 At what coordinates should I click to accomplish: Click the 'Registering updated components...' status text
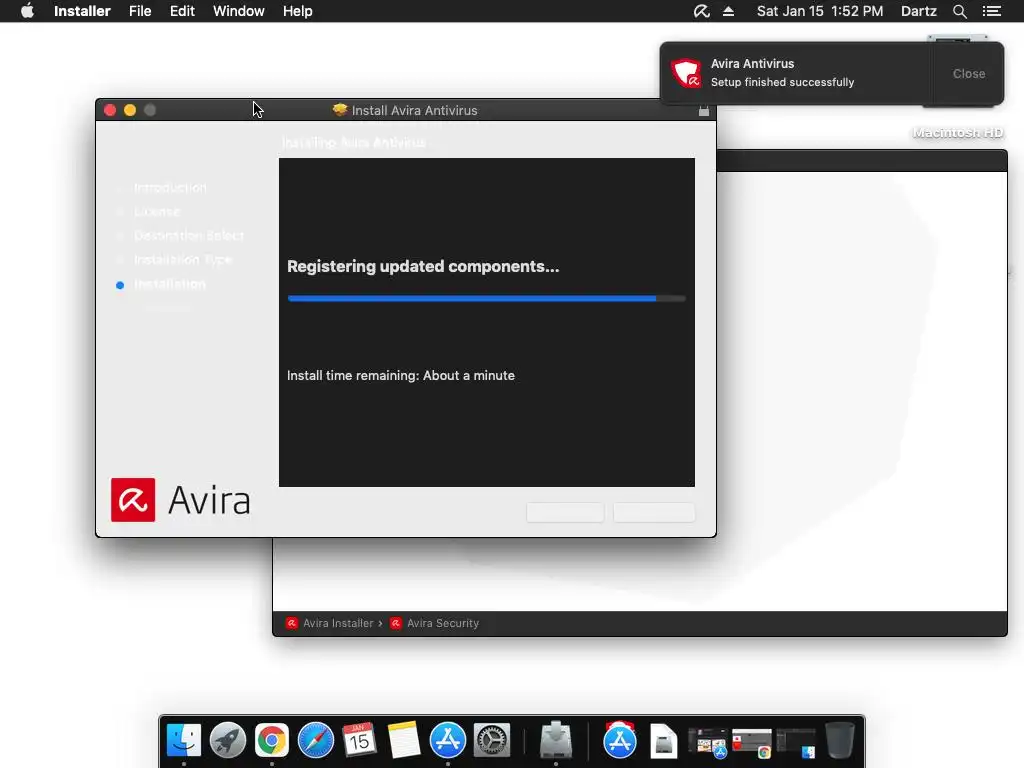(423, 266)
